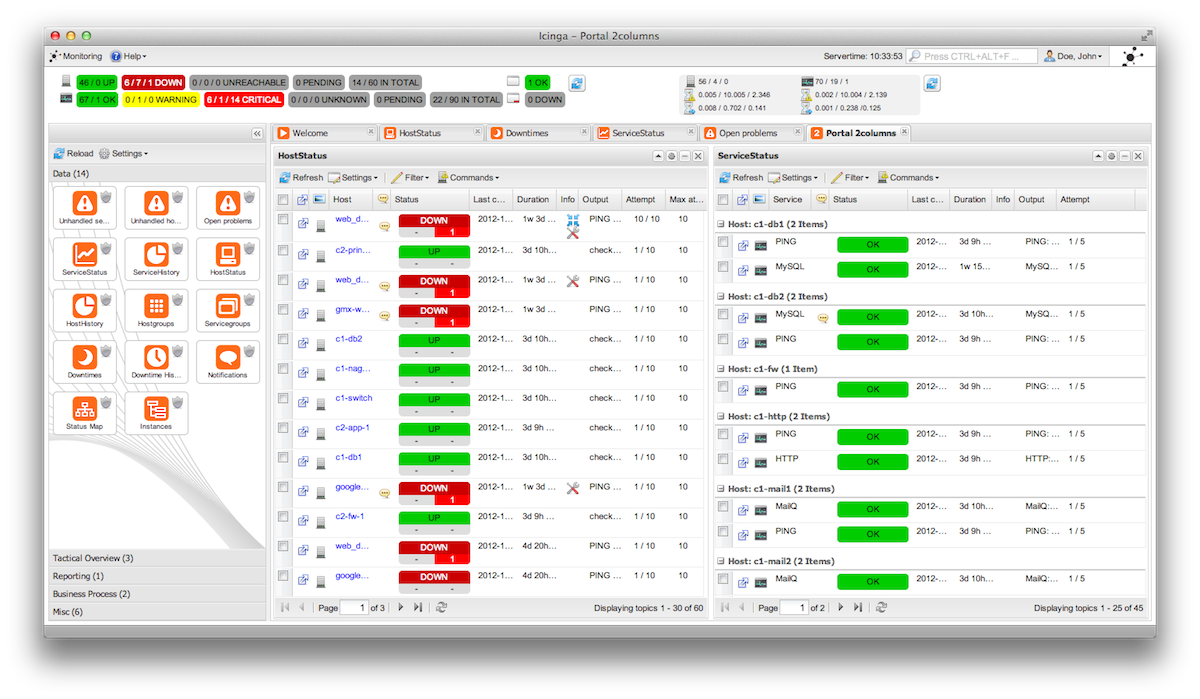Click the Hostgroups grid icon
Viewport: 1200px width, 699px height.
[155, 305]
